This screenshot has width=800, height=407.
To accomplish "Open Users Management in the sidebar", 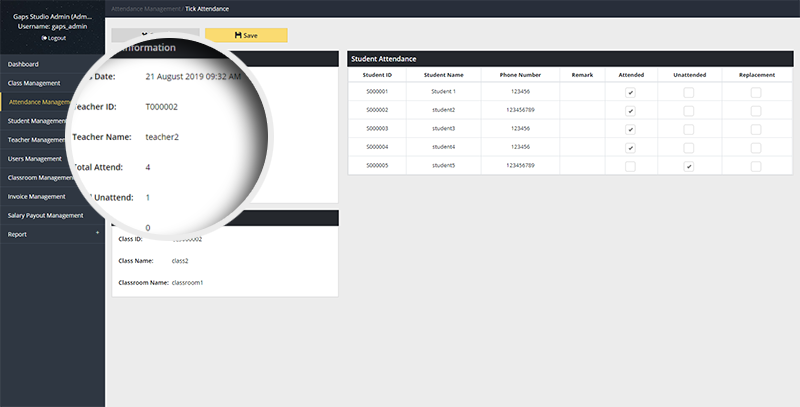I will pos(35,158).
